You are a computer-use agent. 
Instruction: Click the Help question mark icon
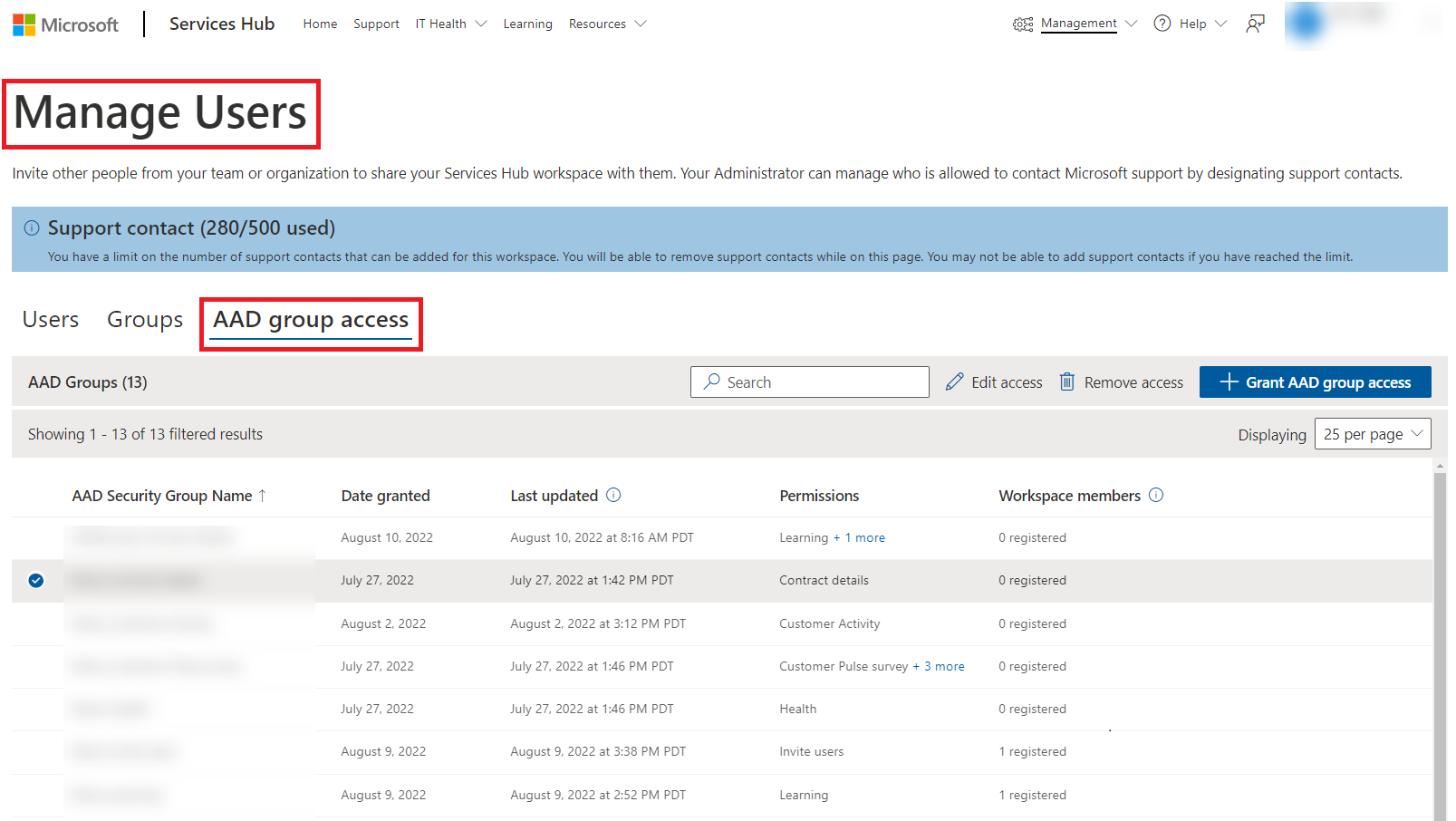(x=1162, y=24)
